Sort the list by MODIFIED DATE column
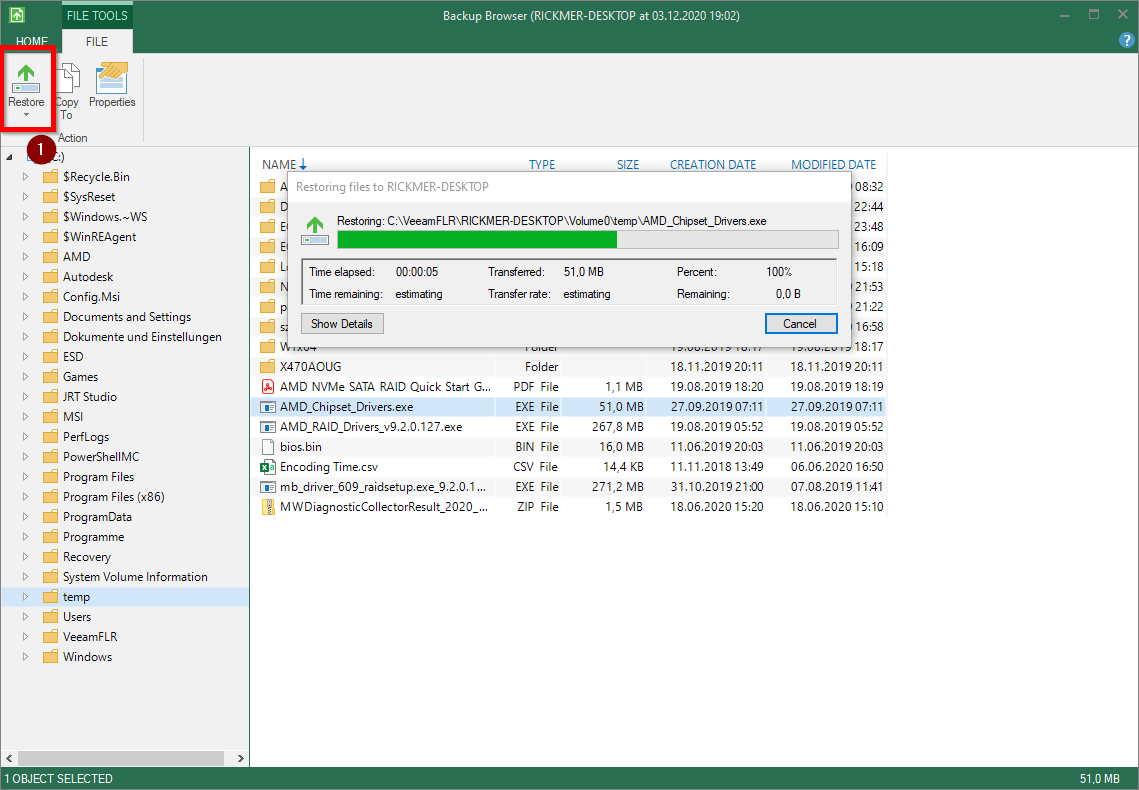This screenshot has height=790, width=1139. 833,165
